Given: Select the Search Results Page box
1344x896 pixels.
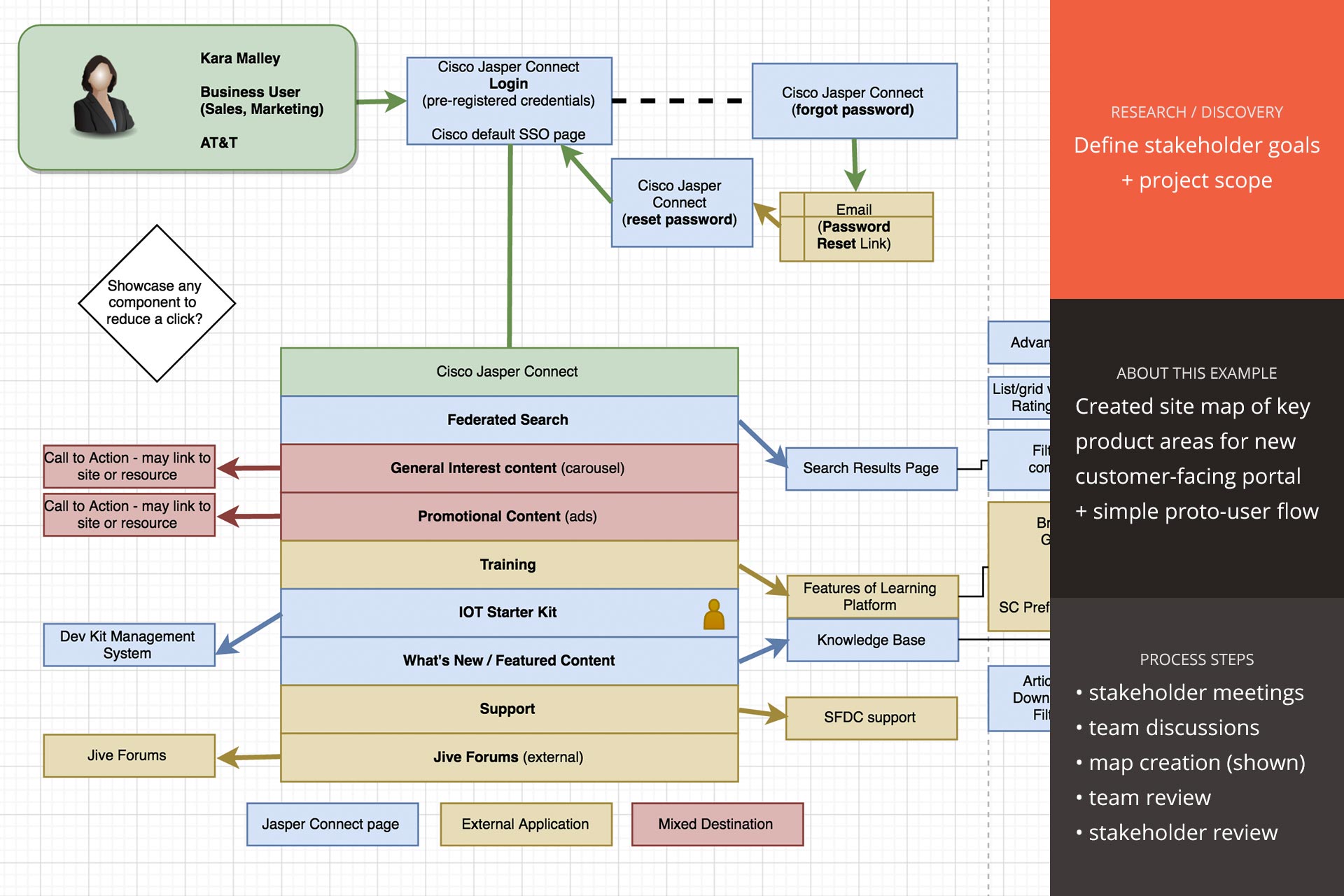Looking at the screenshot, I should click(871, 468).
